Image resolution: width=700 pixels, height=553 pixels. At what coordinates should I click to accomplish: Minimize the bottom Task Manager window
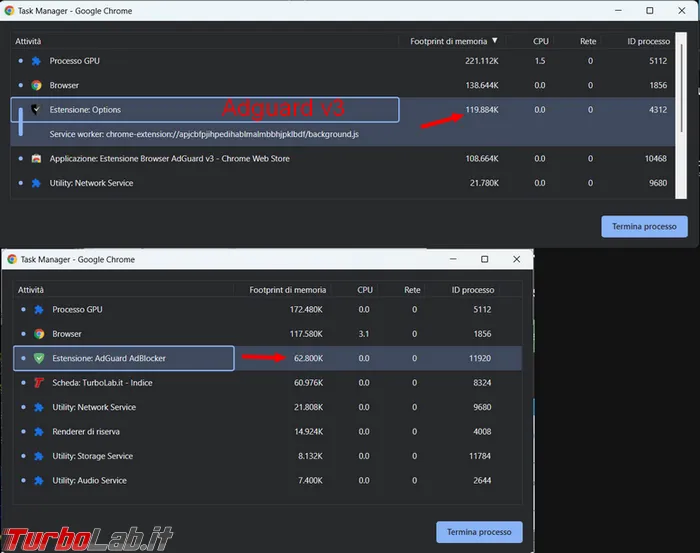click(x=453, y=259)
